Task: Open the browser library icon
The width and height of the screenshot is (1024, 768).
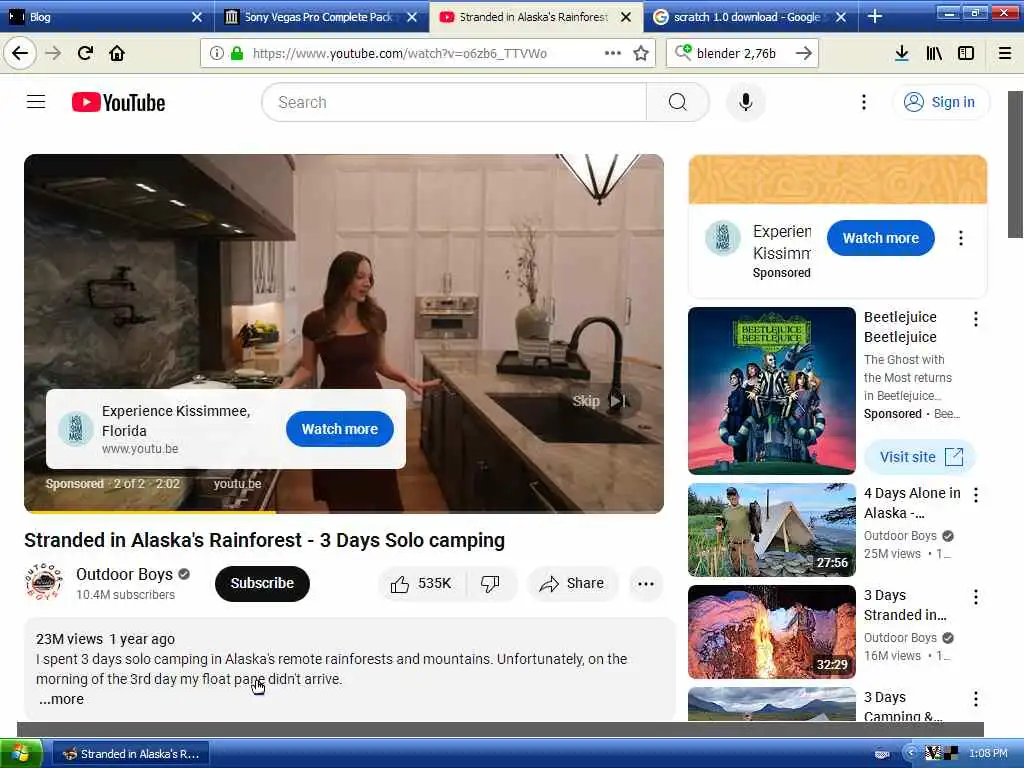Action: click(x=934, y=53)
